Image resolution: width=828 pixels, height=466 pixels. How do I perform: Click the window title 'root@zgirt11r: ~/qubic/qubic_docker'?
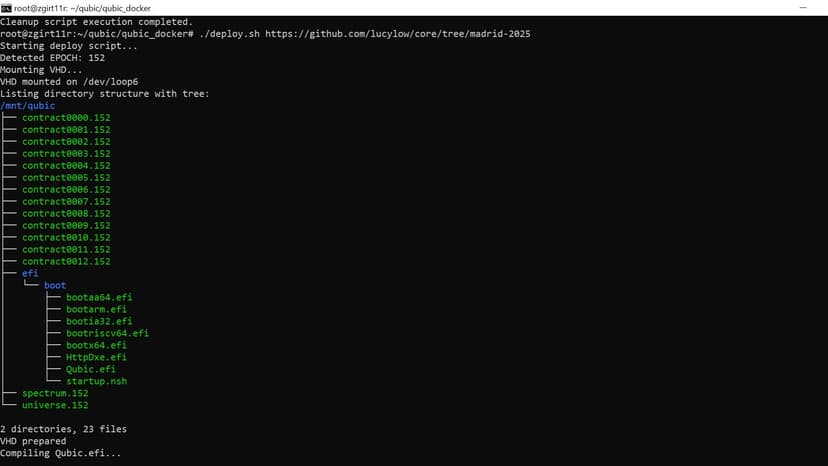pos(82,8)
